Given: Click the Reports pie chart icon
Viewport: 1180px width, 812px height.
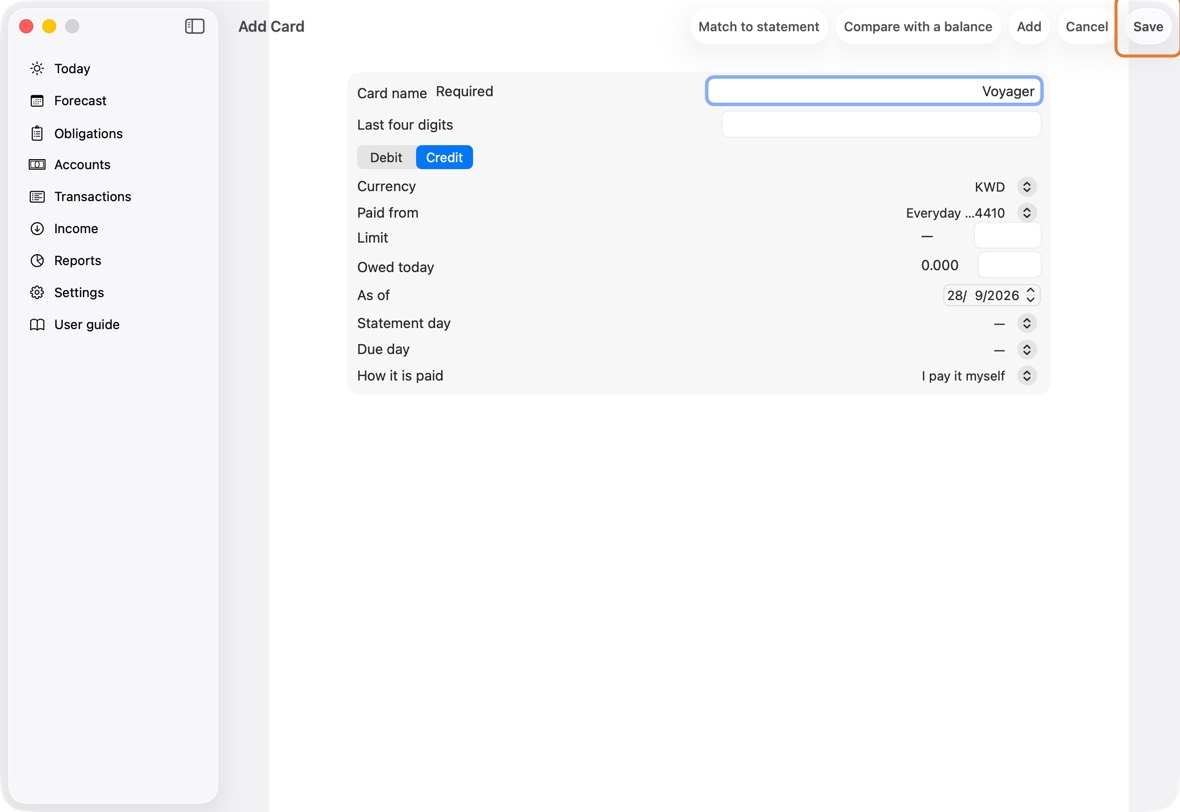Looking at the screenshot, I should [x=37, y=260].
